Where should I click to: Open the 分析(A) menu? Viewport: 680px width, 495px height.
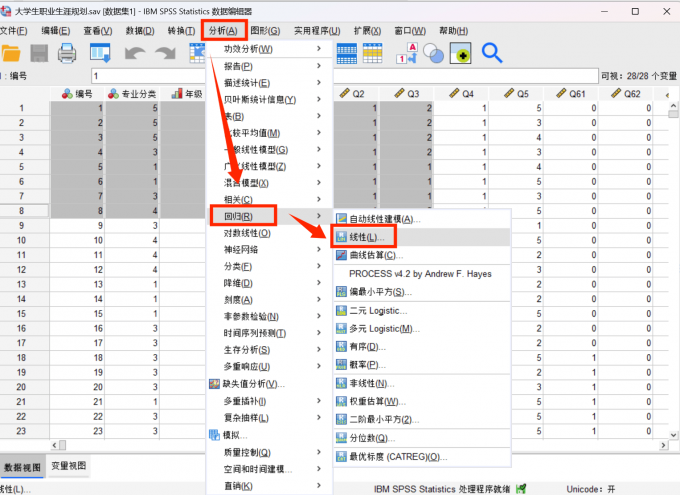point(223,31)
